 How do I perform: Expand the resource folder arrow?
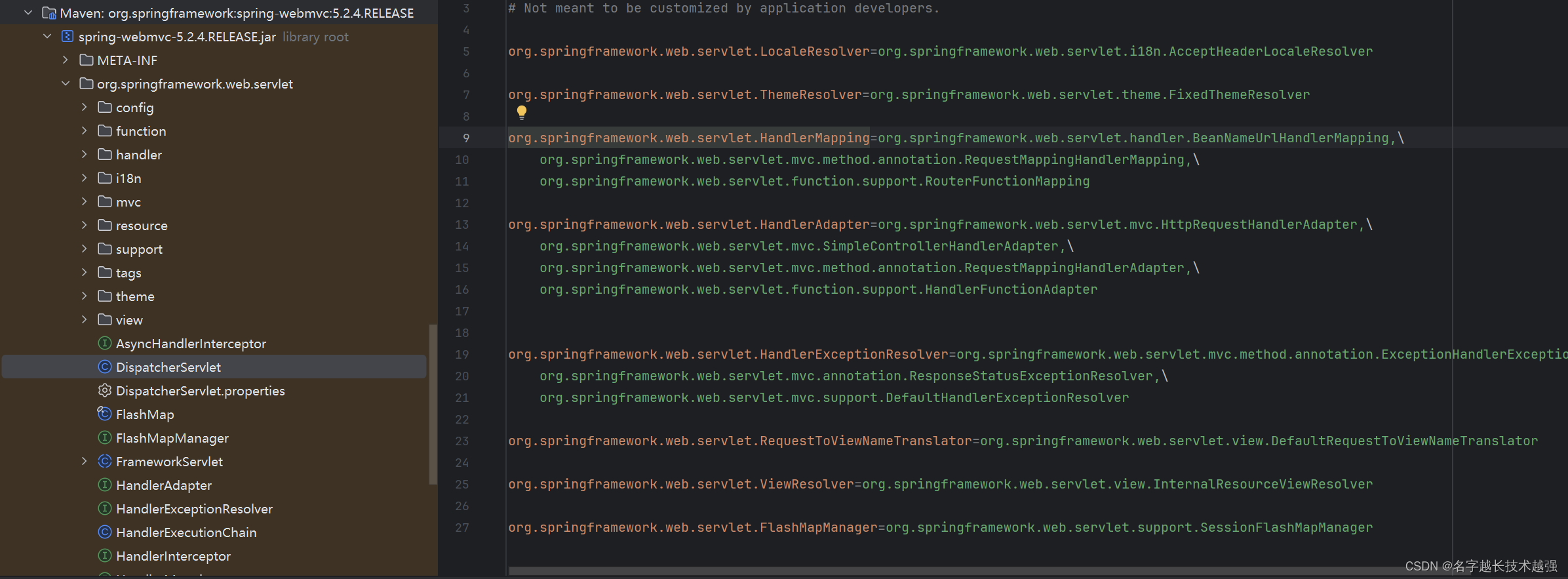tap(85, 226)
